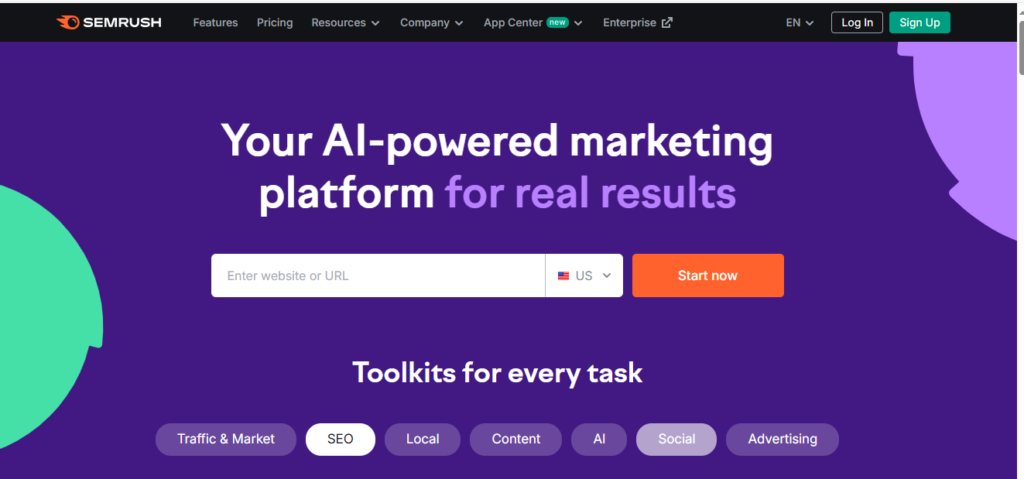The width and height of the screenshot is (1024, 479).
Task: Click the Log In button
Action: click(x=857, y=22)
